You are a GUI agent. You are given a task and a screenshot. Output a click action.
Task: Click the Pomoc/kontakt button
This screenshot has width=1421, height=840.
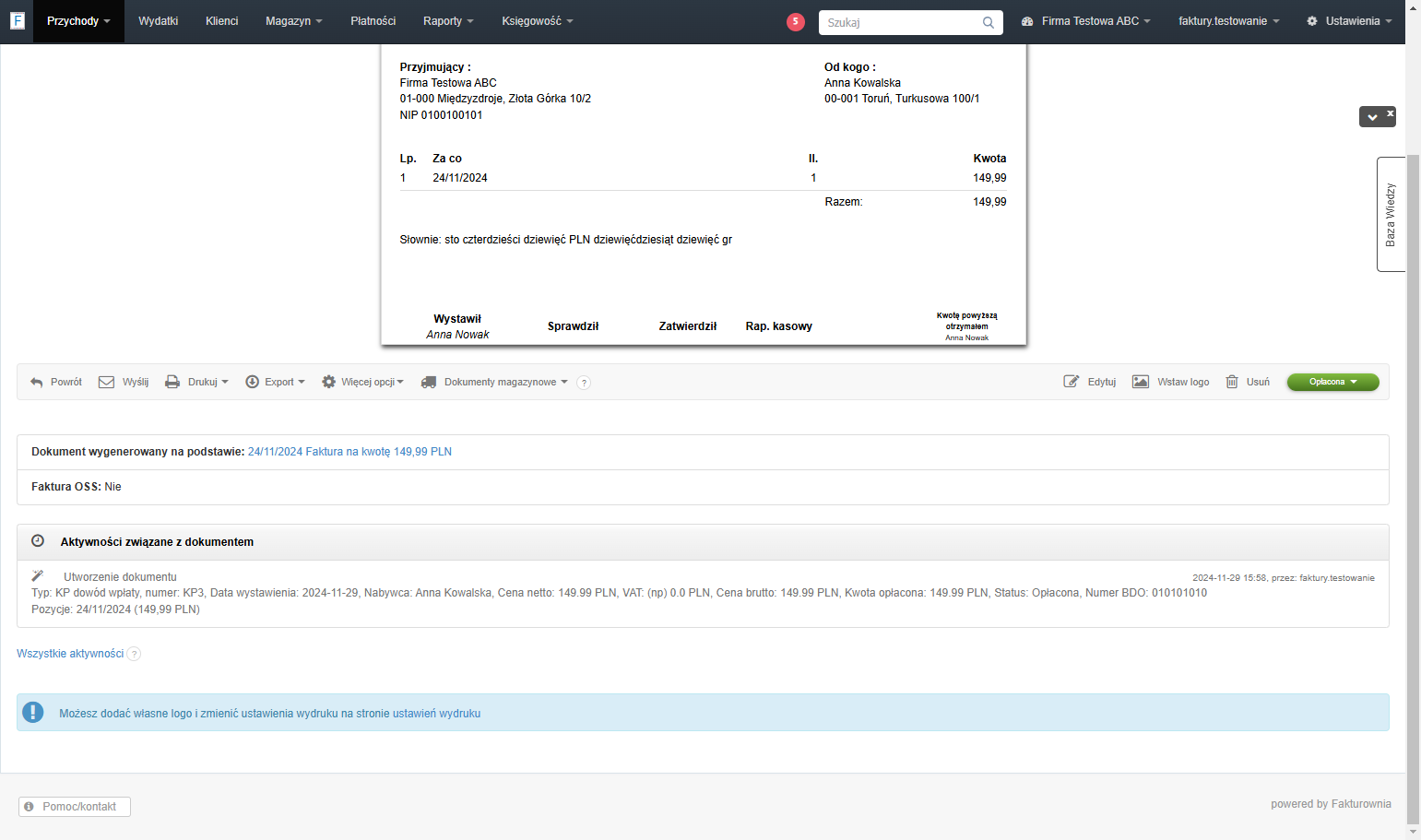point(75,807)
